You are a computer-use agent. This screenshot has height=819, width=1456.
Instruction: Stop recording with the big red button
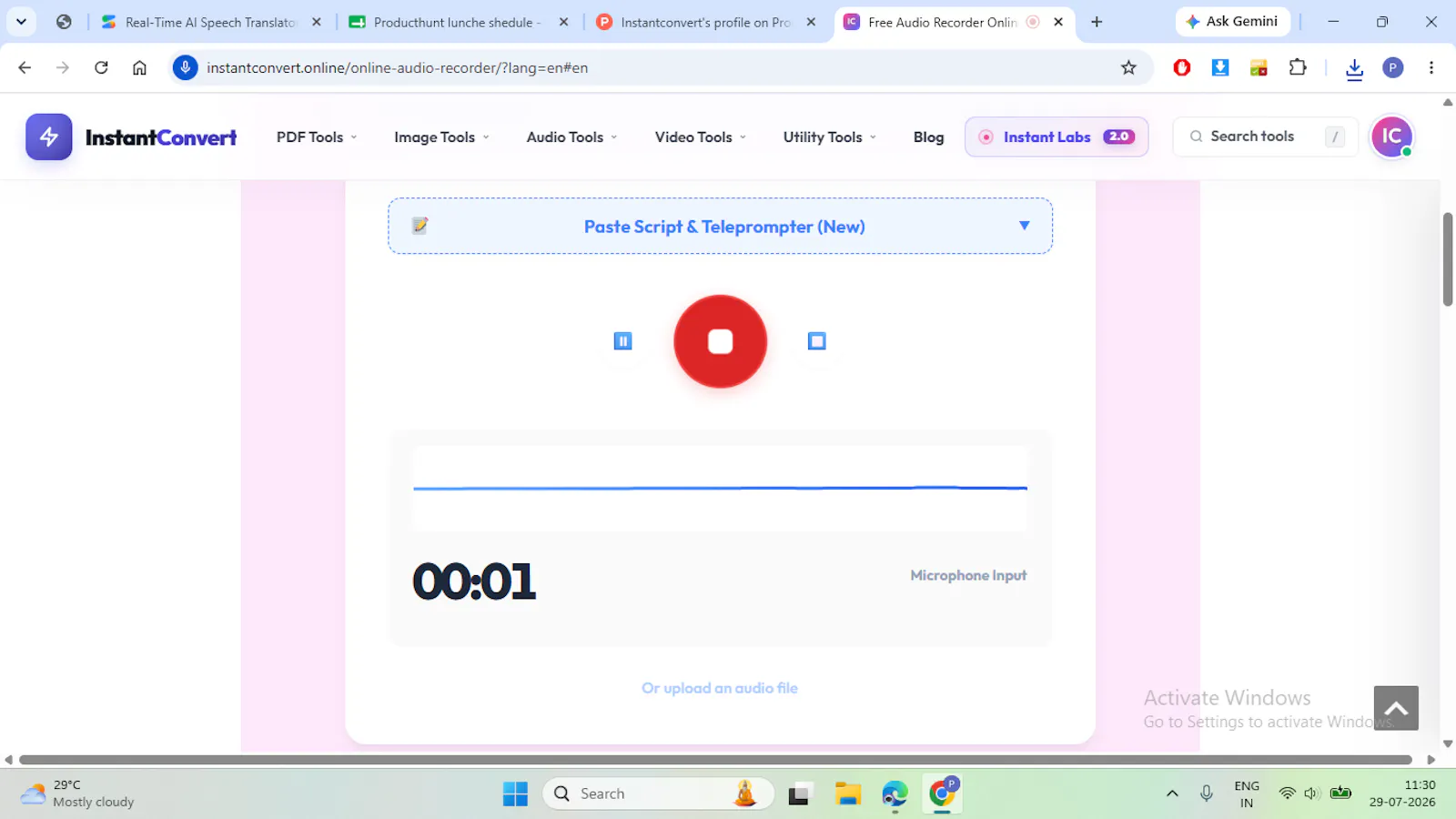(x=720, y=341)
